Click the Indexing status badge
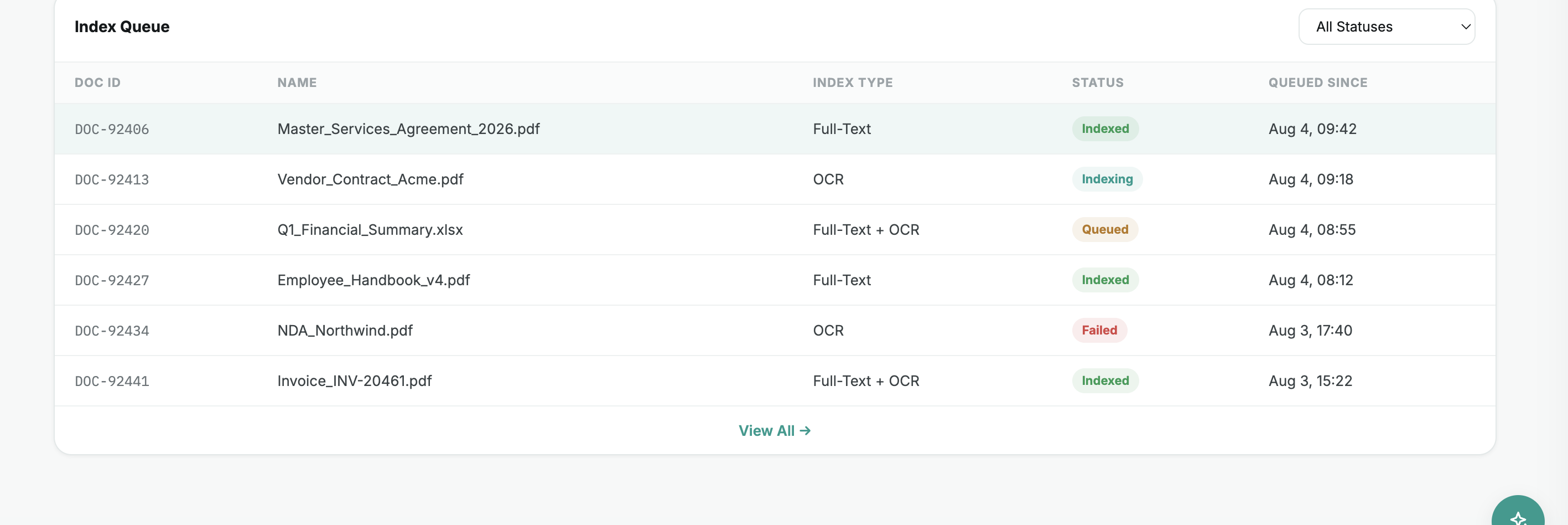 coord(1107,179)
